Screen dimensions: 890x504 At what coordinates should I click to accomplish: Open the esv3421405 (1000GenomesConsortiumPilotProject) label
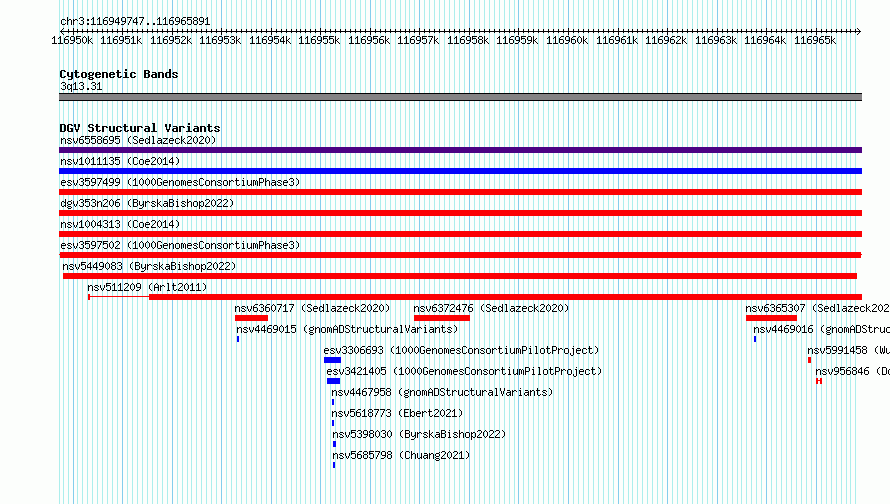464,371
